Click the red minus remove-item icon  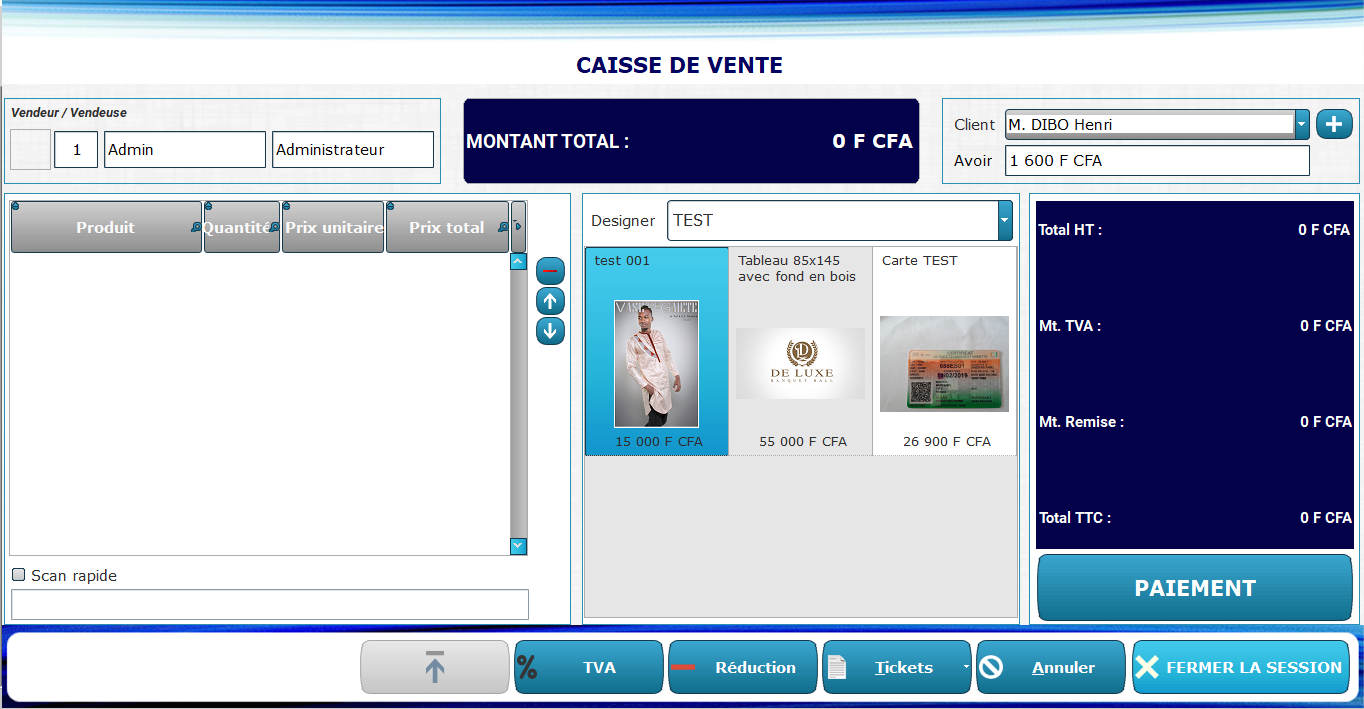coord(550,271)
